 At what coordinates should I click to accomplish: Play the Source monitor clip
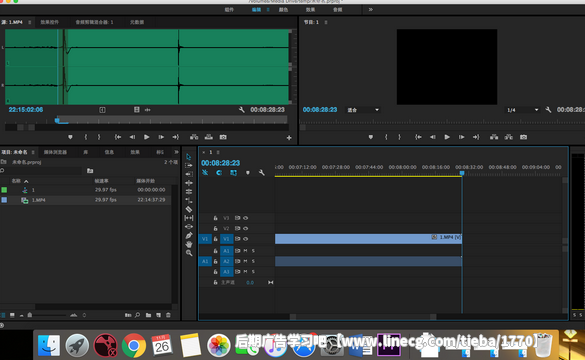pos(147,137)
